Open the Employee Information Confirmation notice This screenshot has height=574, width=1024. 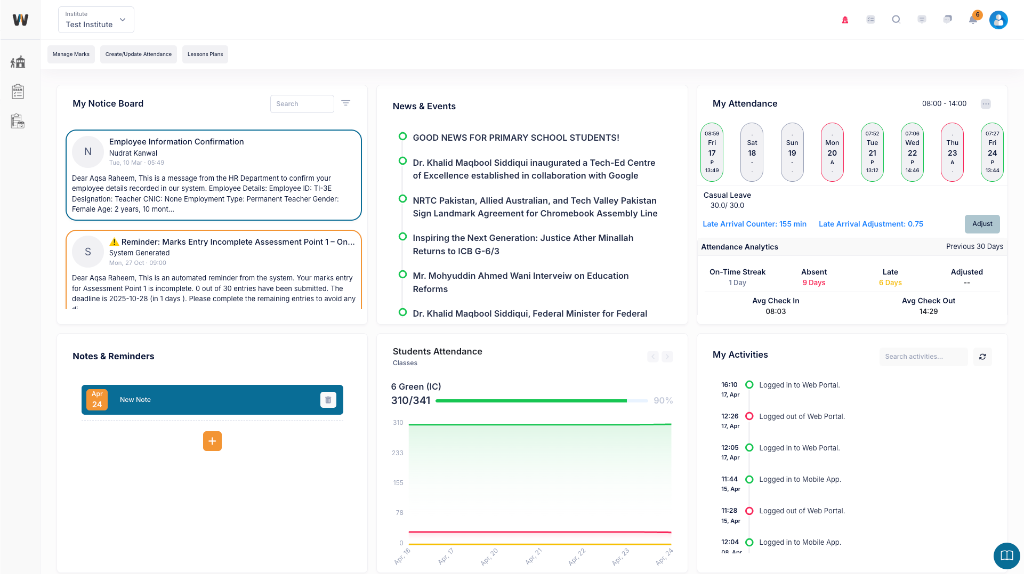point(214,175)
